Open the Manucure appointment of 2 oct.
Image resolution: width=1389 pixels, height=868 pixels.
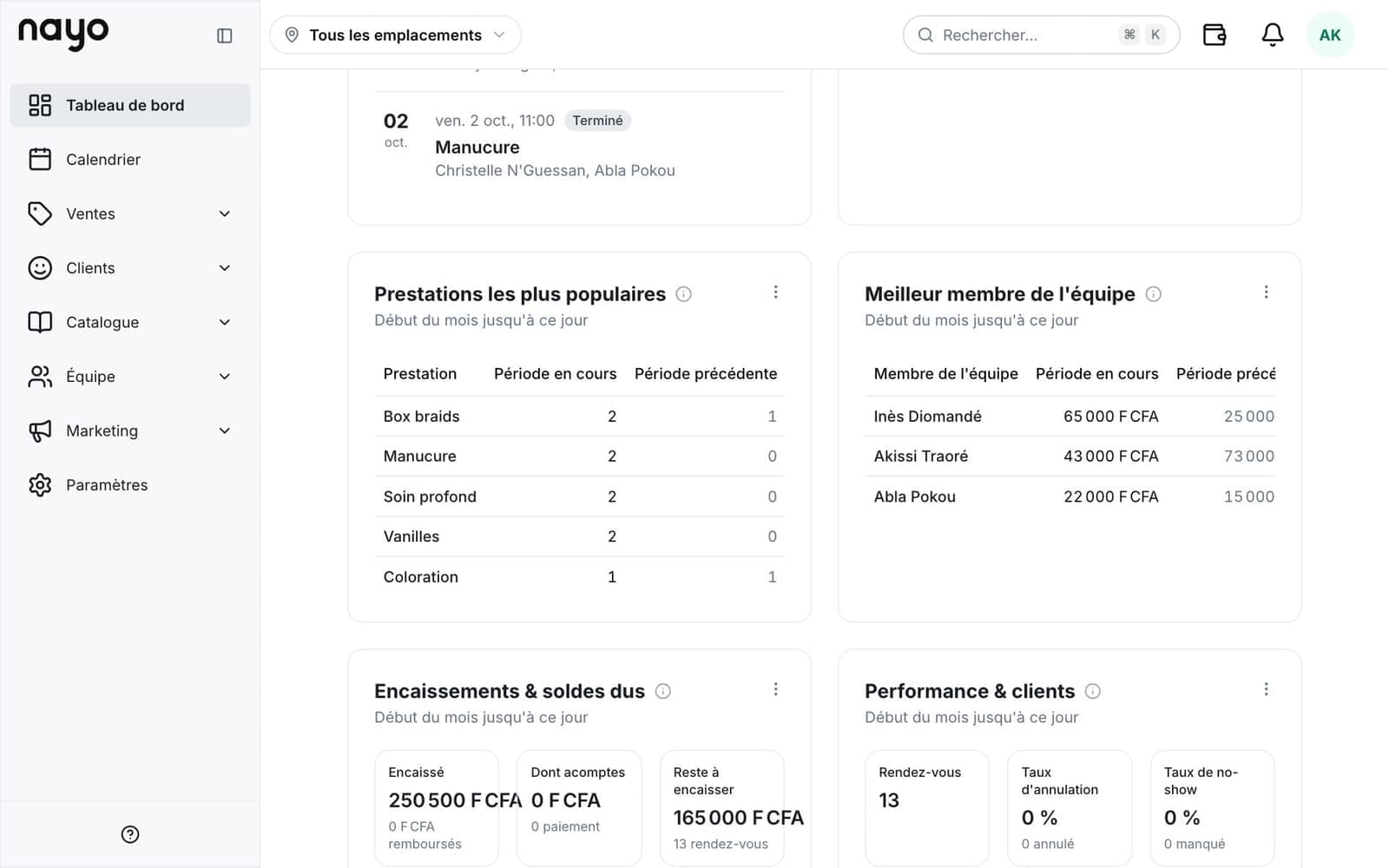[x=579, y=146]
